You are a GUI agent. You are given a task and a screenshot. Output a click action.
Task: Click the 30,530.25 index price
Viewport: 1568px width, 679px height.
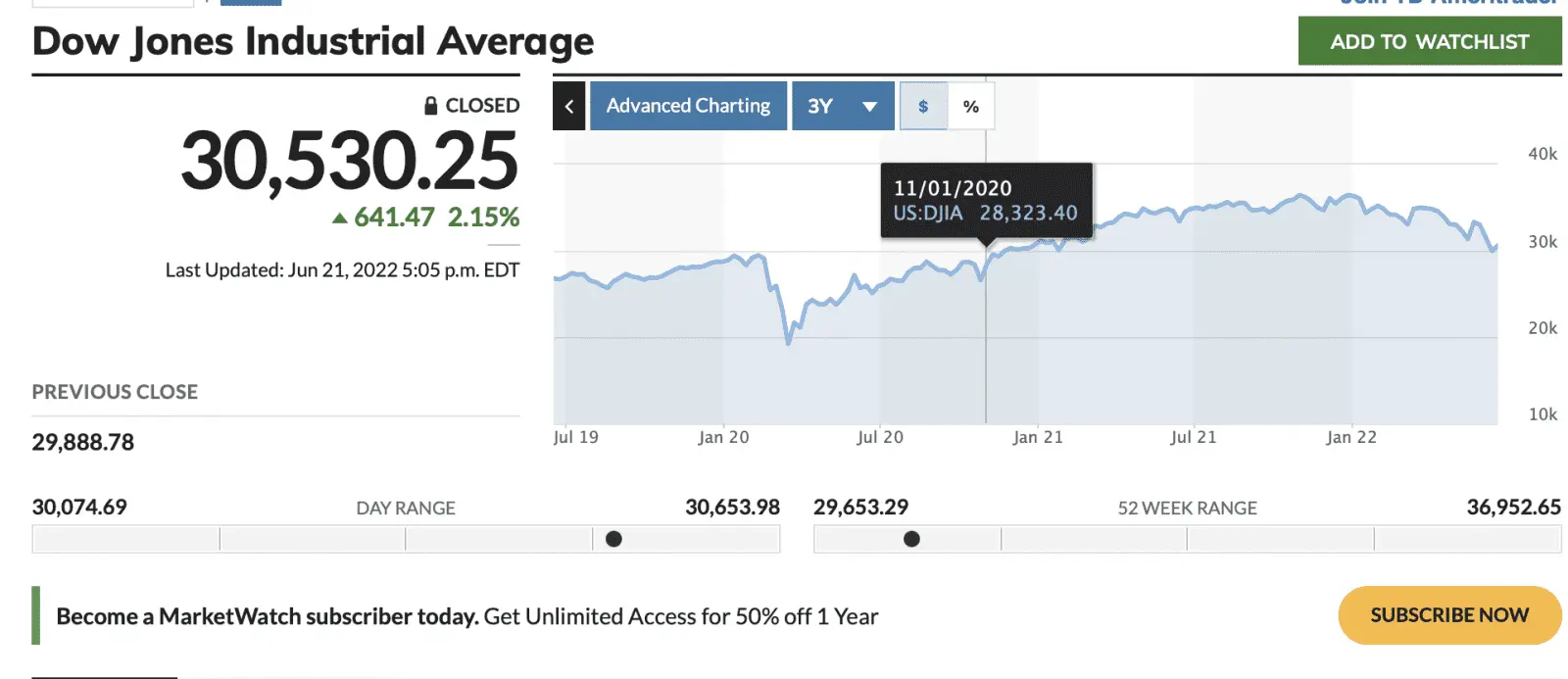click(349, 162)
